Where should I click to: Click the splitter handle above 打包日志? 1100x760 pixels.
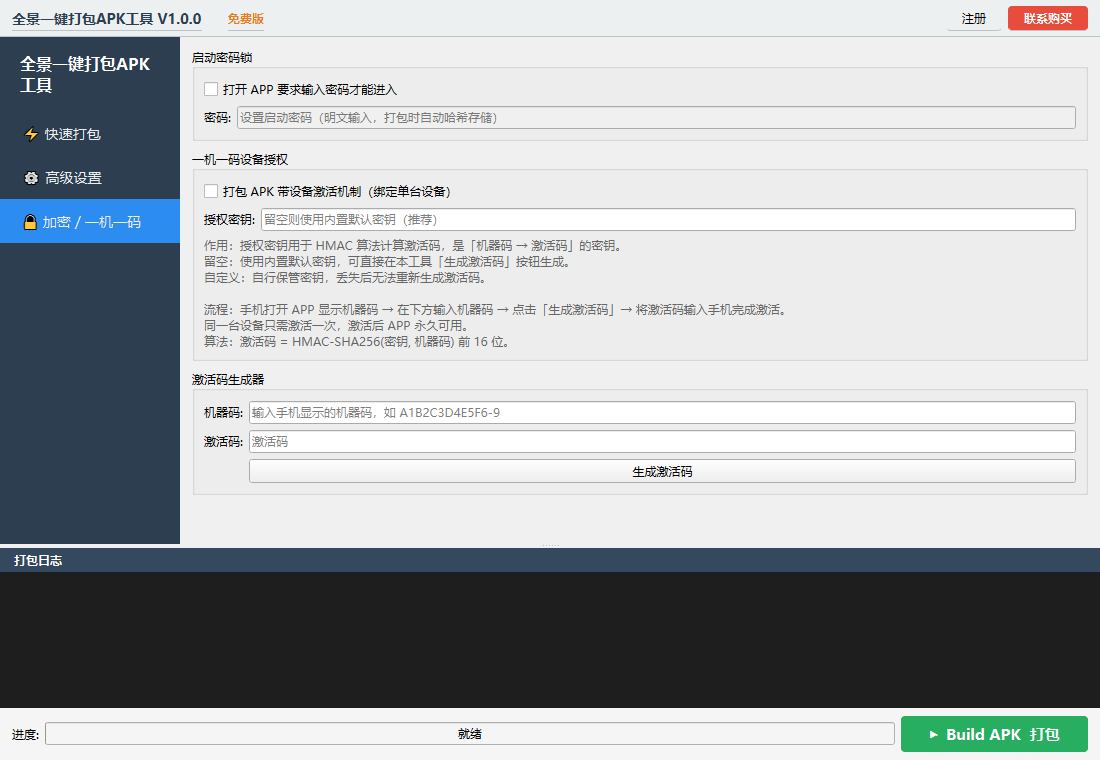coord(550,545)
